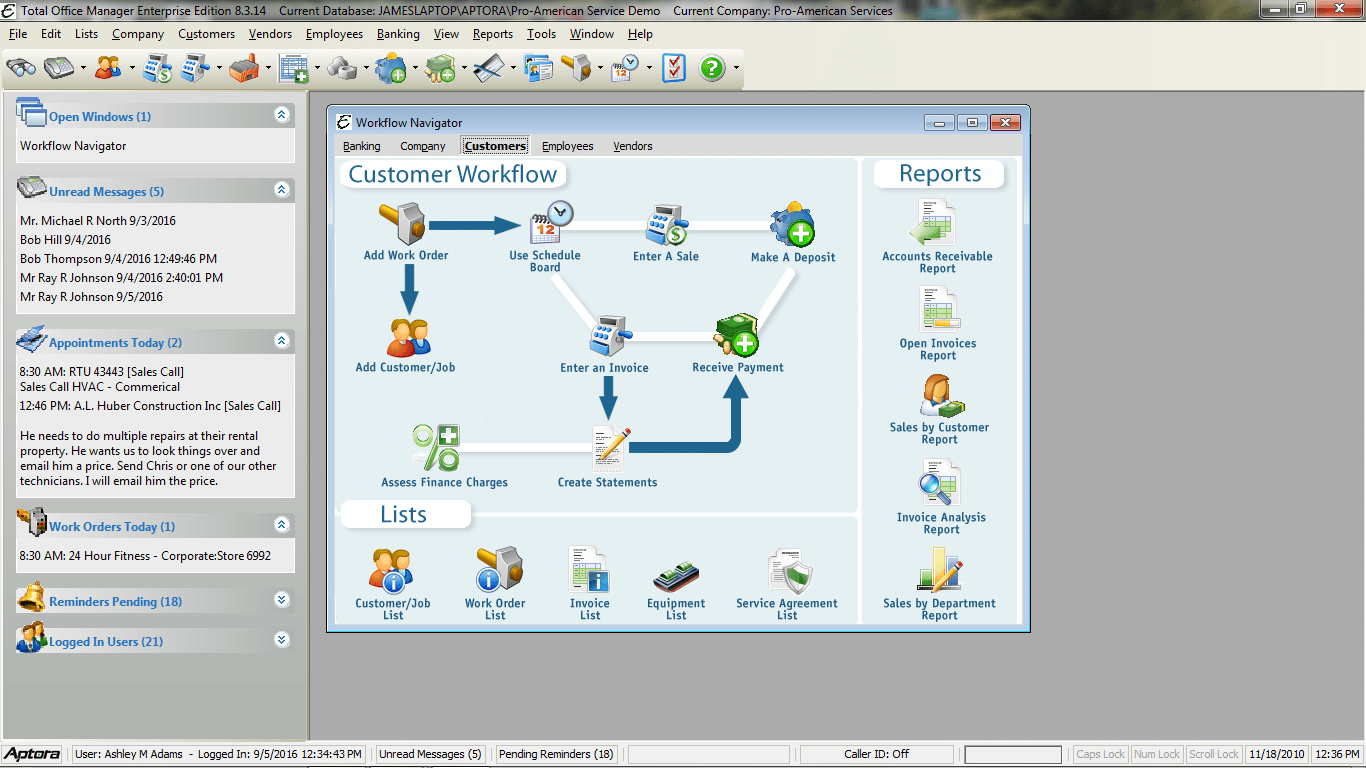Switch to the Company tab in Workflow Navigator
The image size is (1366, 768).
[x=423, y=146]
